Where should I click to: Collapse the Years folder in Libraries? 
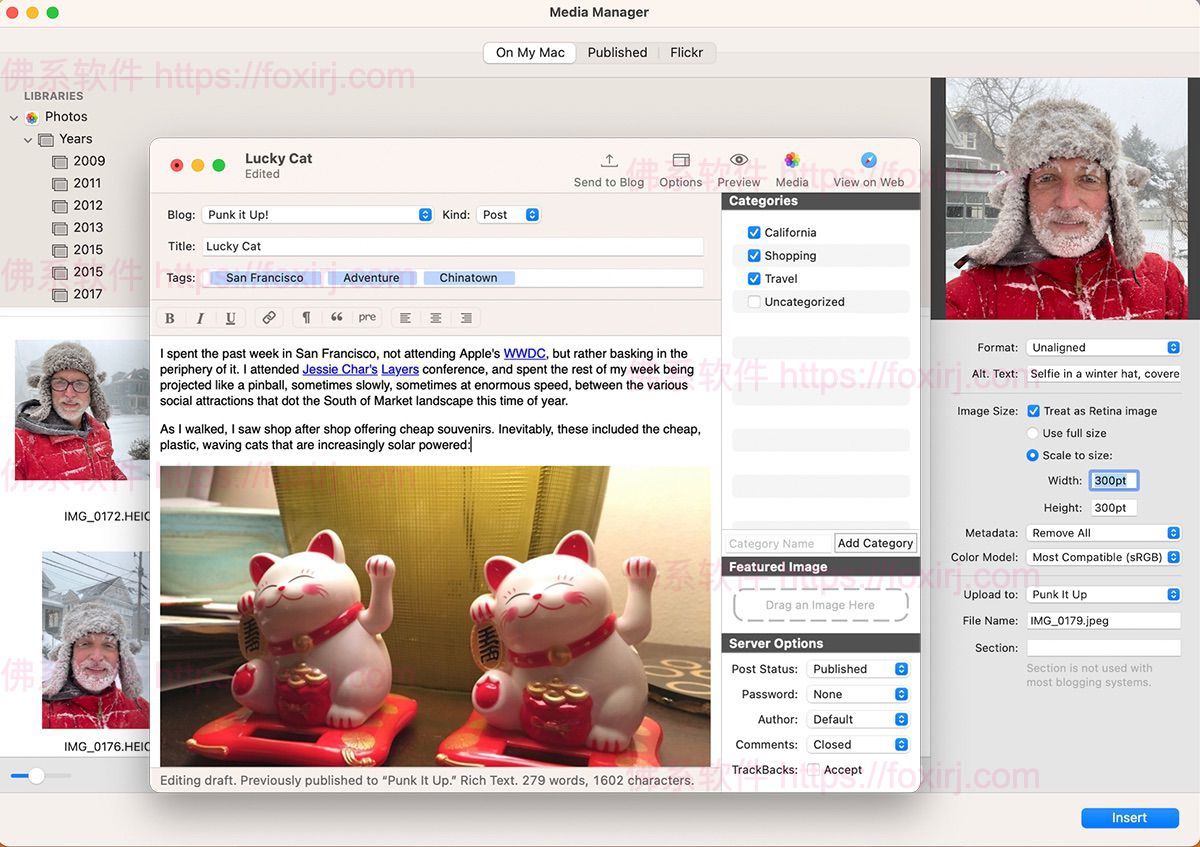[28, 139]
